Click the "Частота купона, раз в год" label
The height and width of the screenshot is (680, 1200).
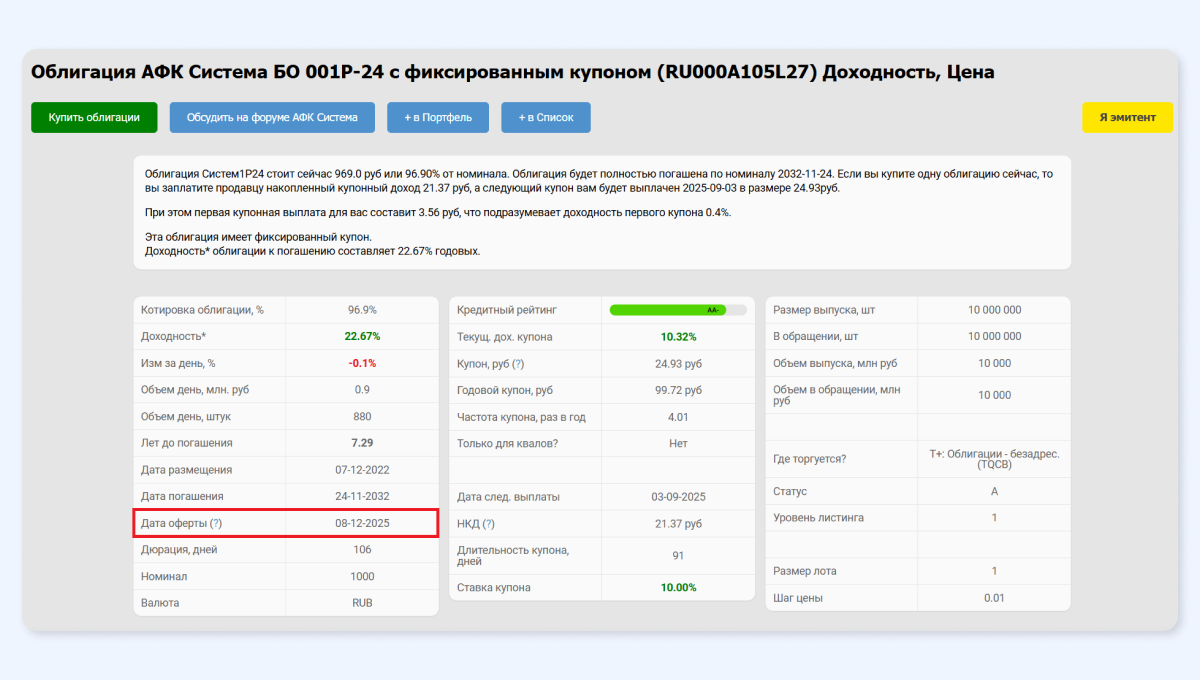pos(521,417)
